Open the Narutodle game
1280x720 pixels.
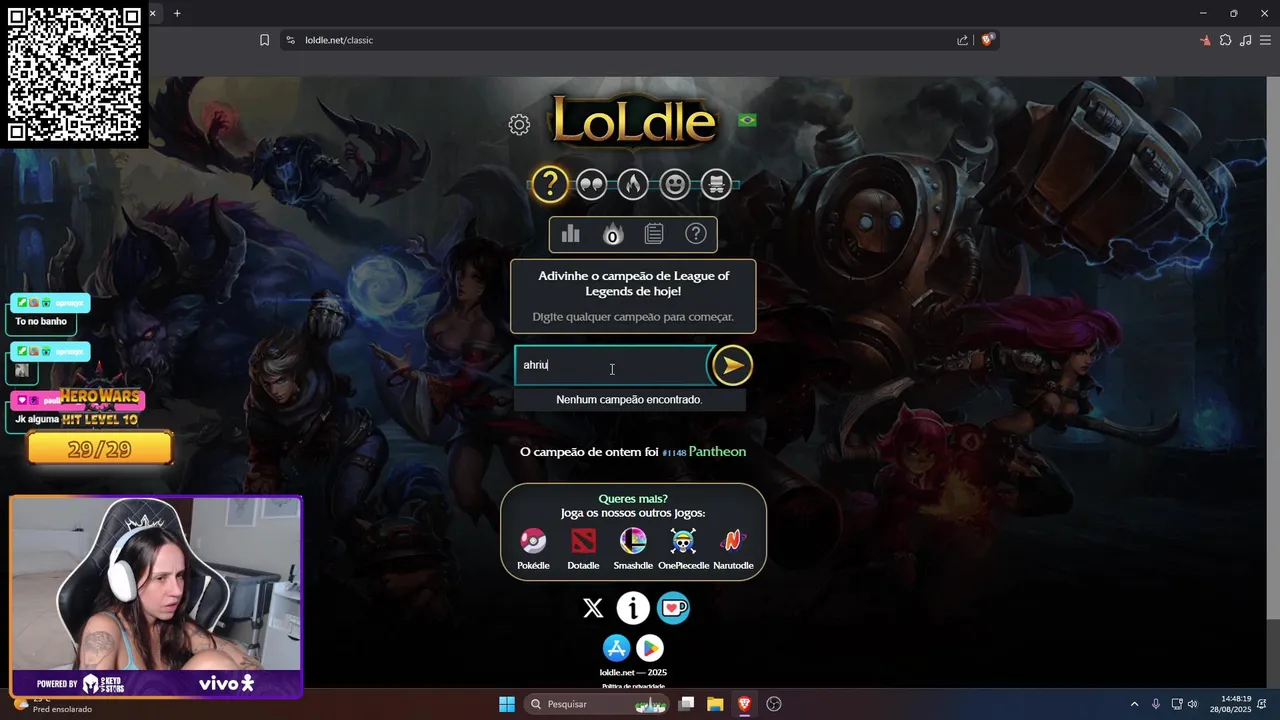(x=733, y=548)
